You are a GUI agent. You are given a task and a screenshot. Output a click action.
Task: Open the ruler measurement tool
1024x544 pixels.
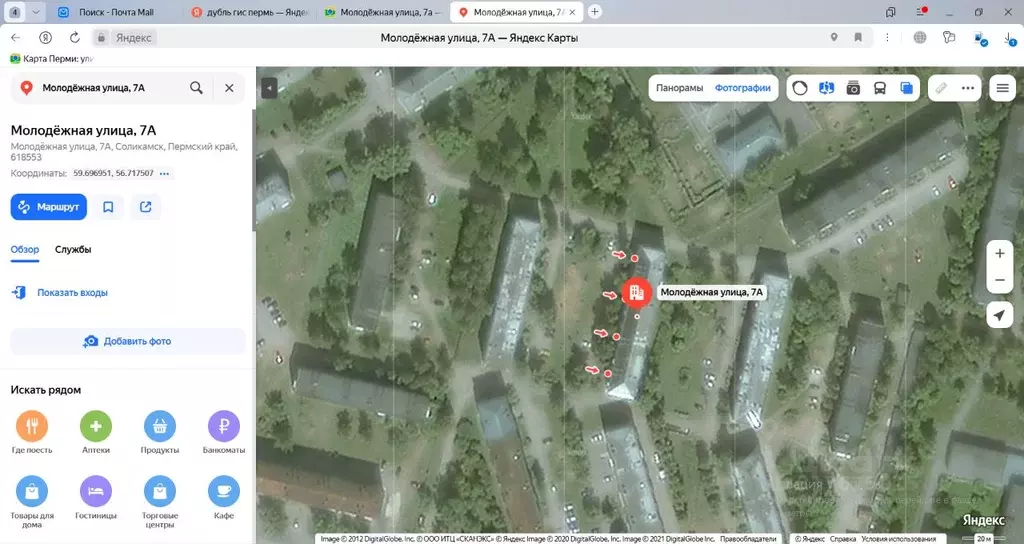941,88
